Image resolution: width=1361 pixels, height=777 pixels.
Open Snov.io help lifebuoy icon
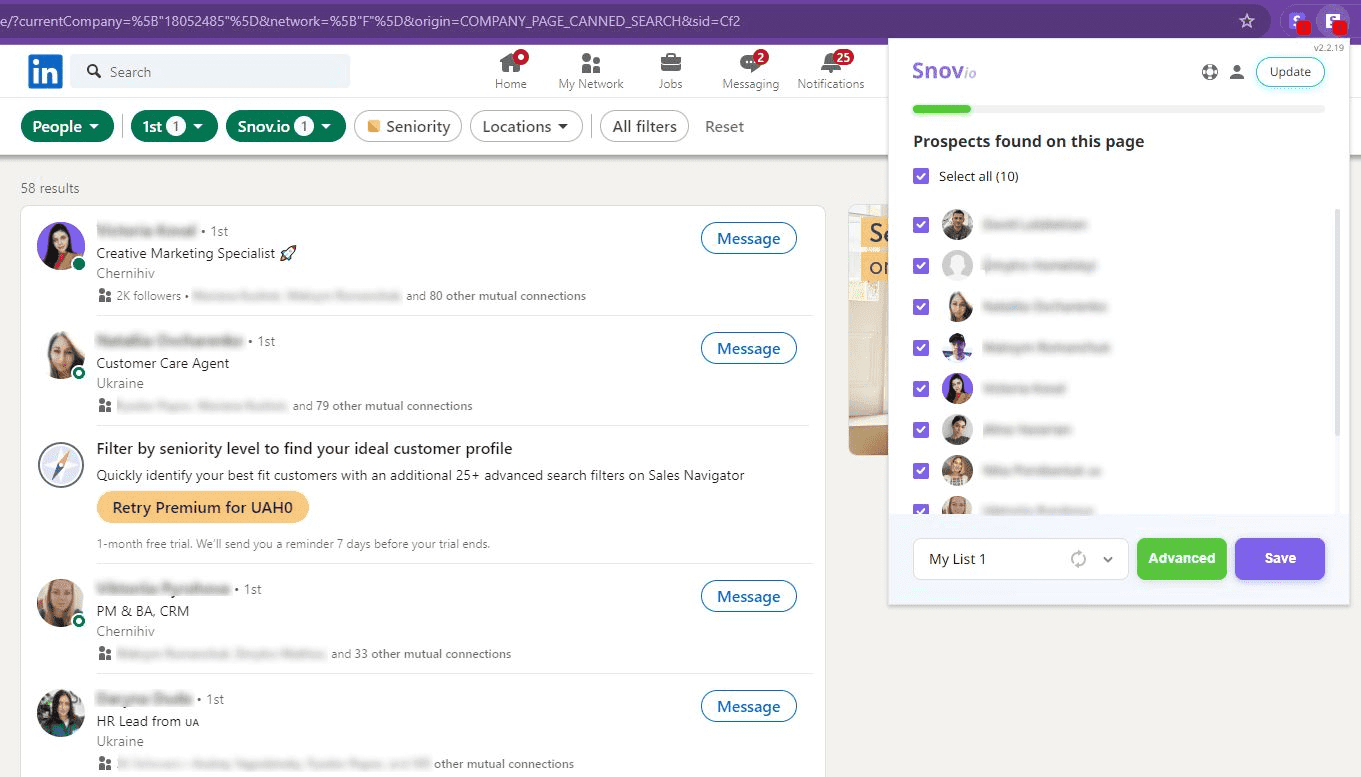[x=1210, y=72]
